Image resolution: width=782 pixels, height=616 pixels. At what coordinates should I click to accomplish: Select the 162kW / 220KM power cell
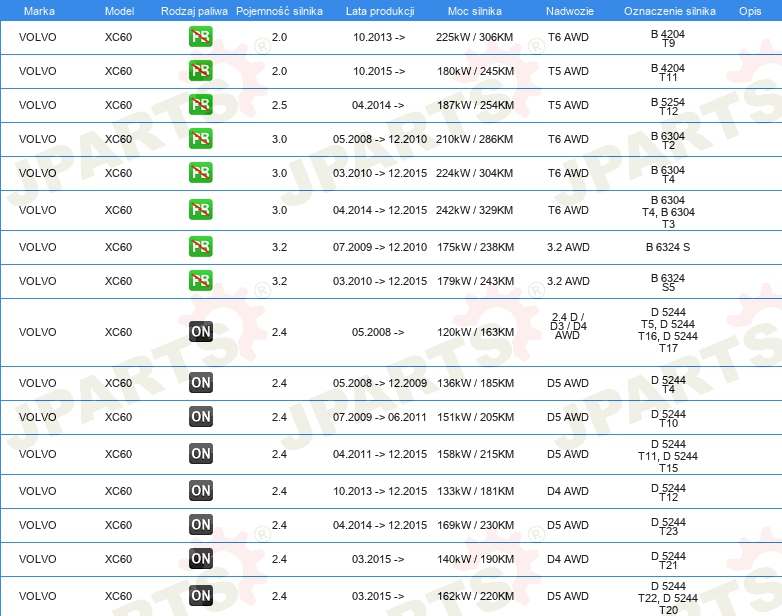click(475, 596)
